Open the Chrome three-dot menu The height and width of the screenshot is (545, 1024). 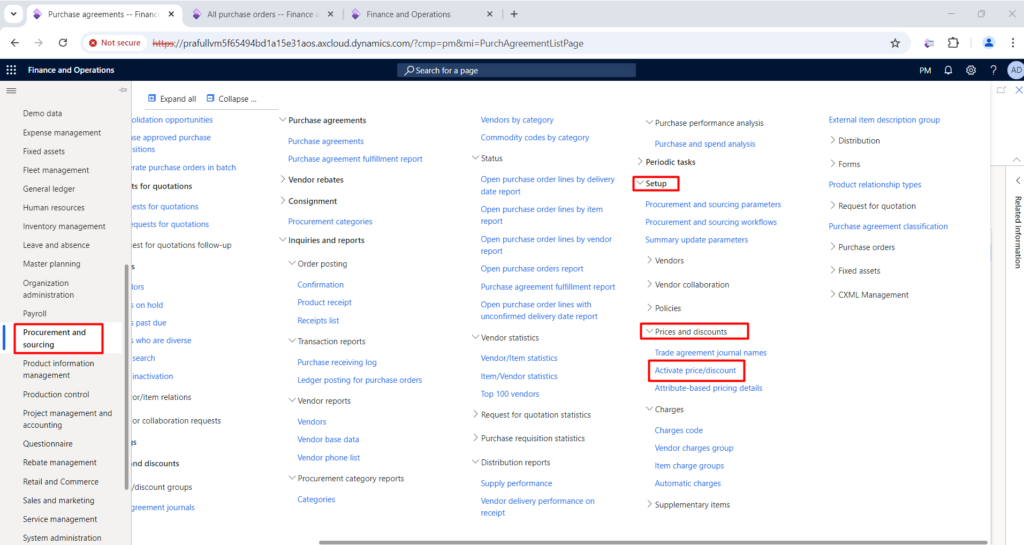[1013, 43]
